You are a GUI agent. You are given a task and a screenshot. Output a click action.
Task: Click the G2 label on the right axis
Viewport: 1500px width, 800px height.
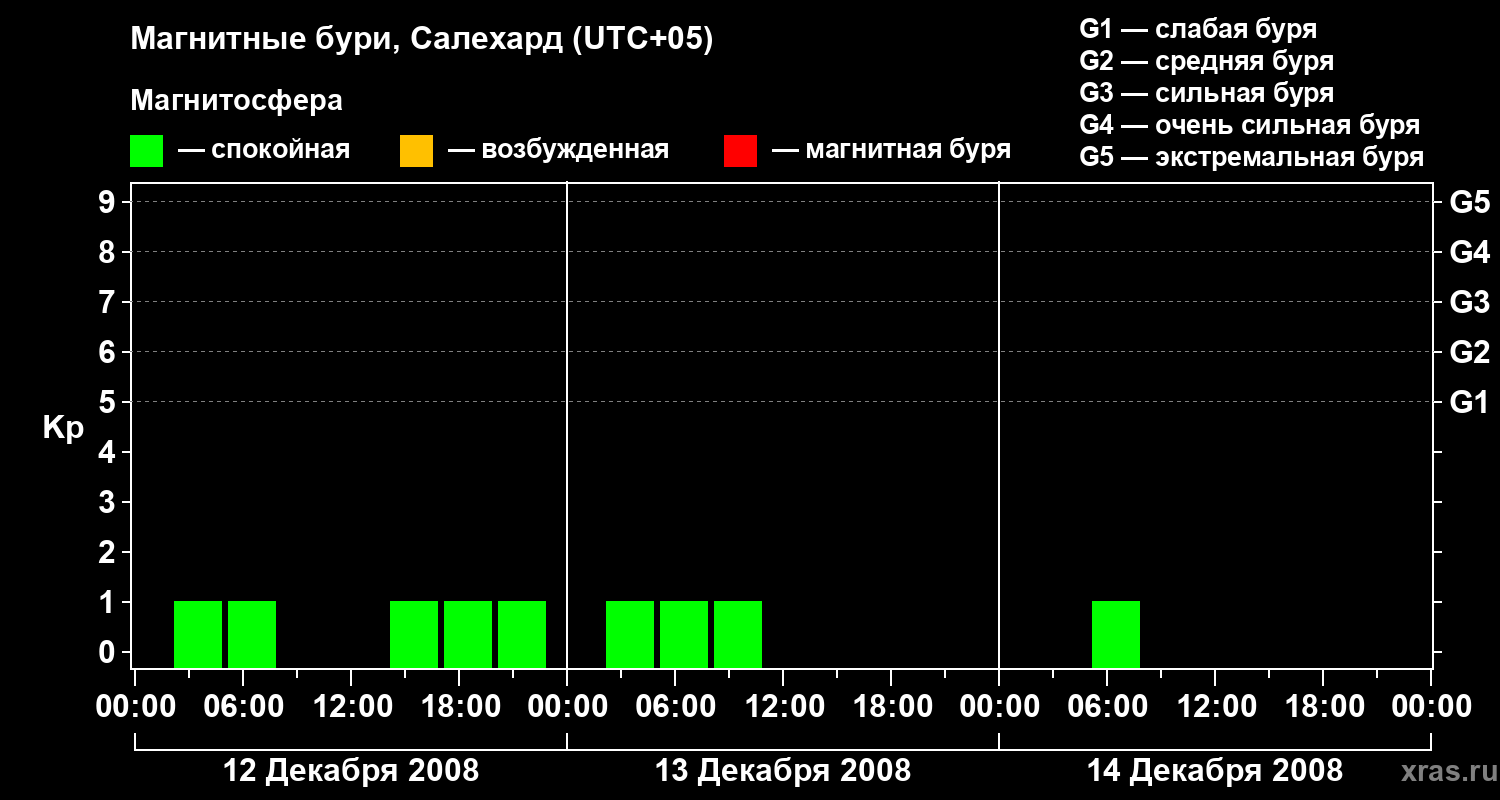(x=1470, y=352)
